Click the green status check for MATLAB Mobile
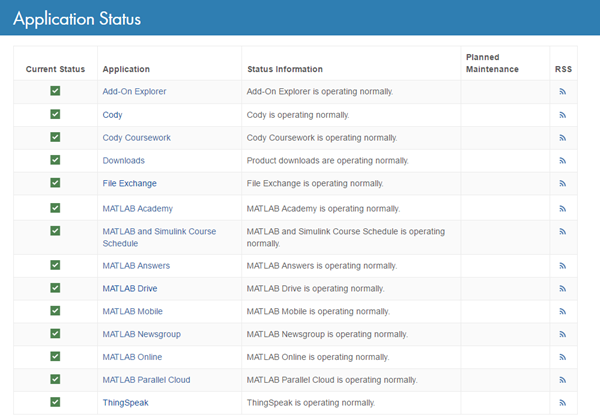Screen dimensions: 600x420 pyautogui.click(x=55, y=311)
